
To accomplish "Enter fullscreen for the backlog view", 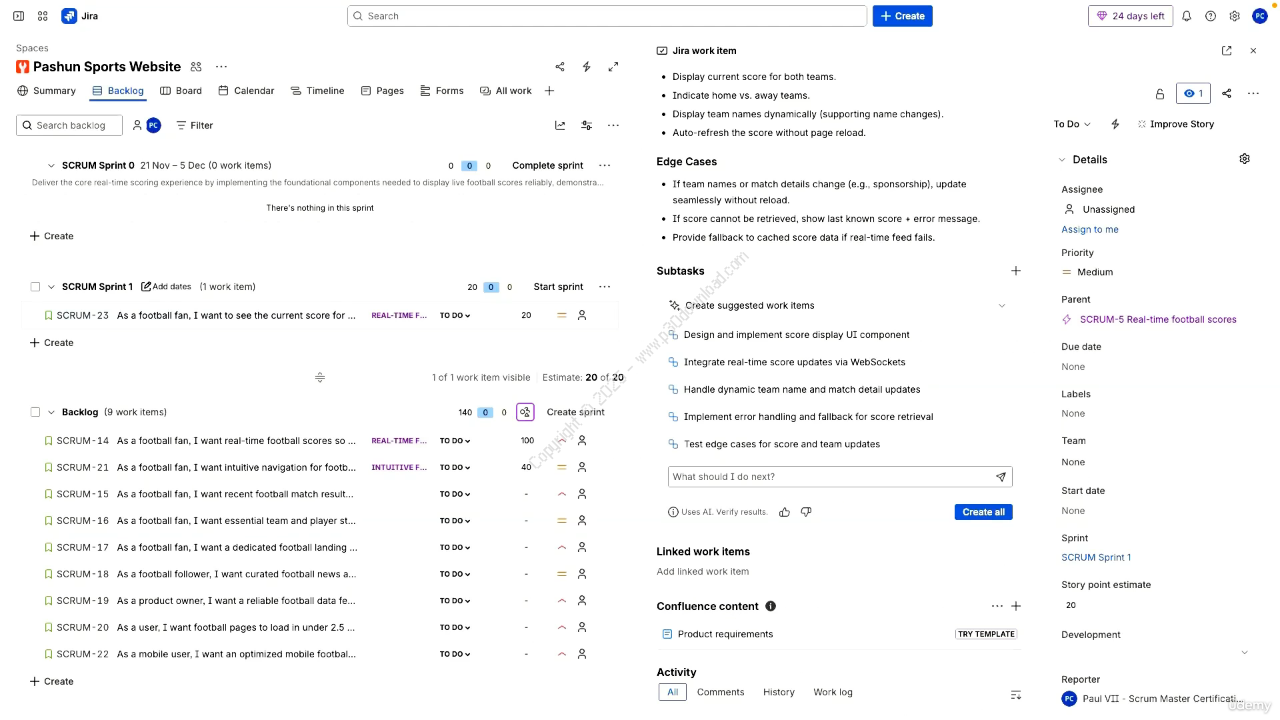I will [x=613, y=67].
